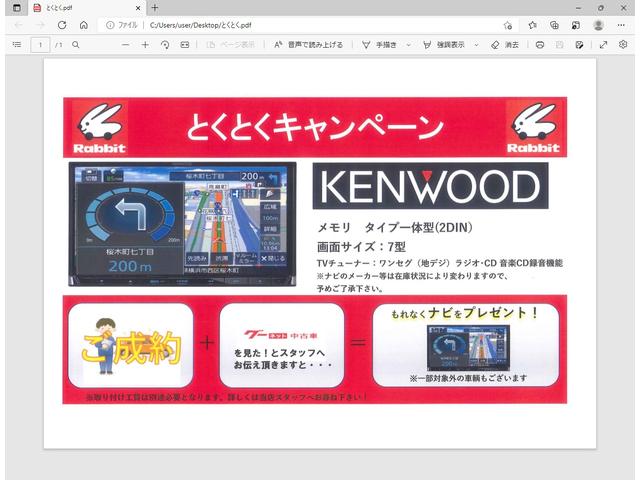Click the small navi image in present box
Image resolution: width=640 pixels, height=480 pixels.
(x=468, y=347)
